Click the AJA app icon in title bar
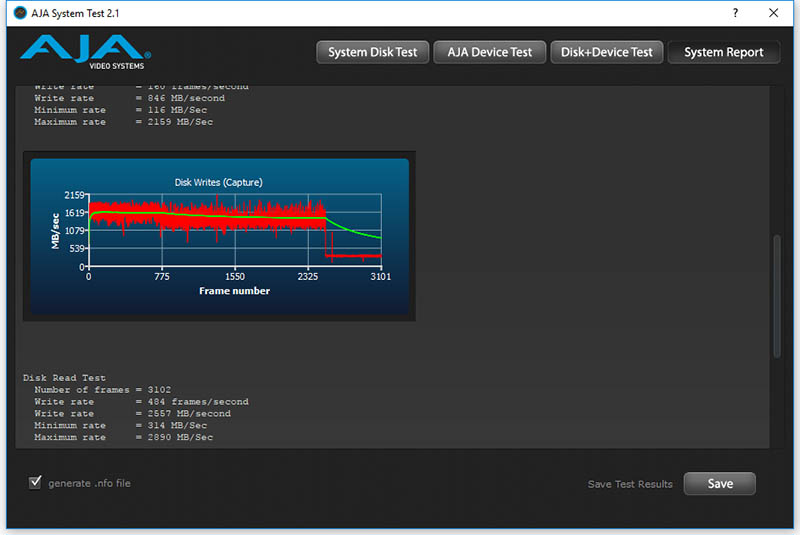The width and height of the screenshot is (800, 535). click(20, 13)
